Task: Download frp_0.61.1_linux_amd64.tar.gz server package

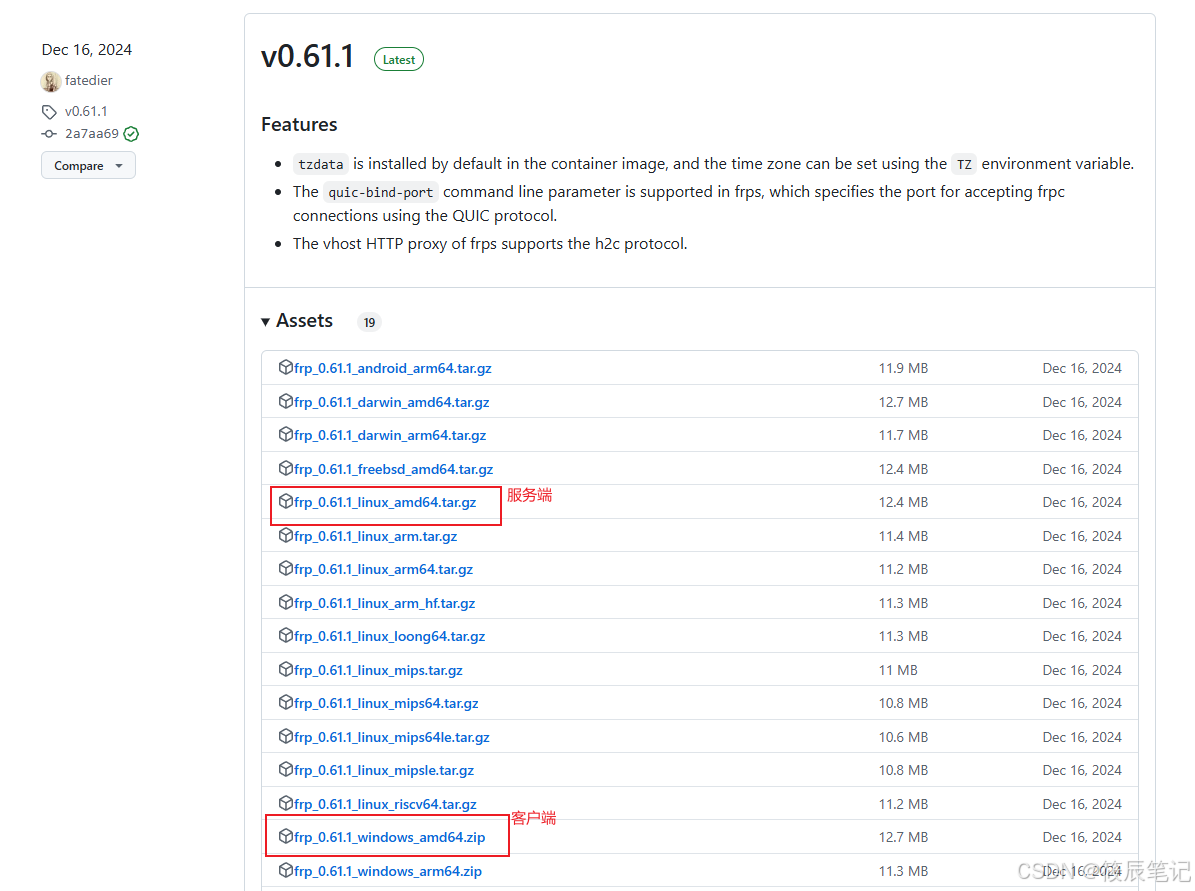Action: (385, 502)
